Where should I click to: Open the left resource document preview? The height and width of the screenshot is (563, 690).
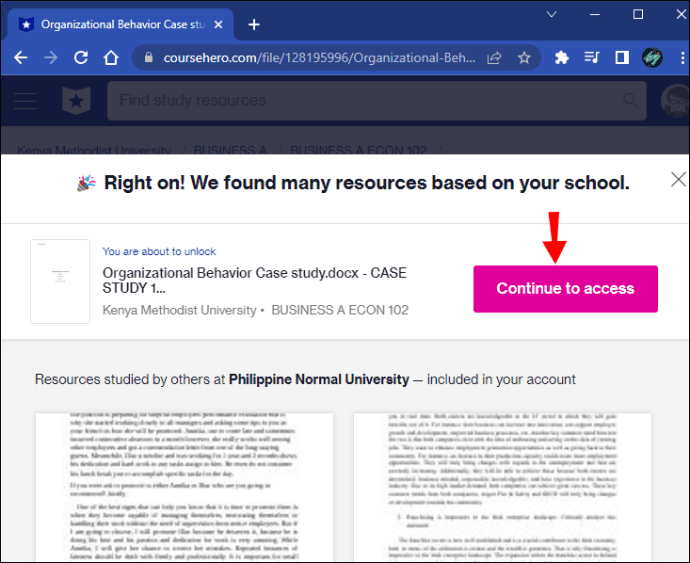pyautogui.click(x=184, y=487)
